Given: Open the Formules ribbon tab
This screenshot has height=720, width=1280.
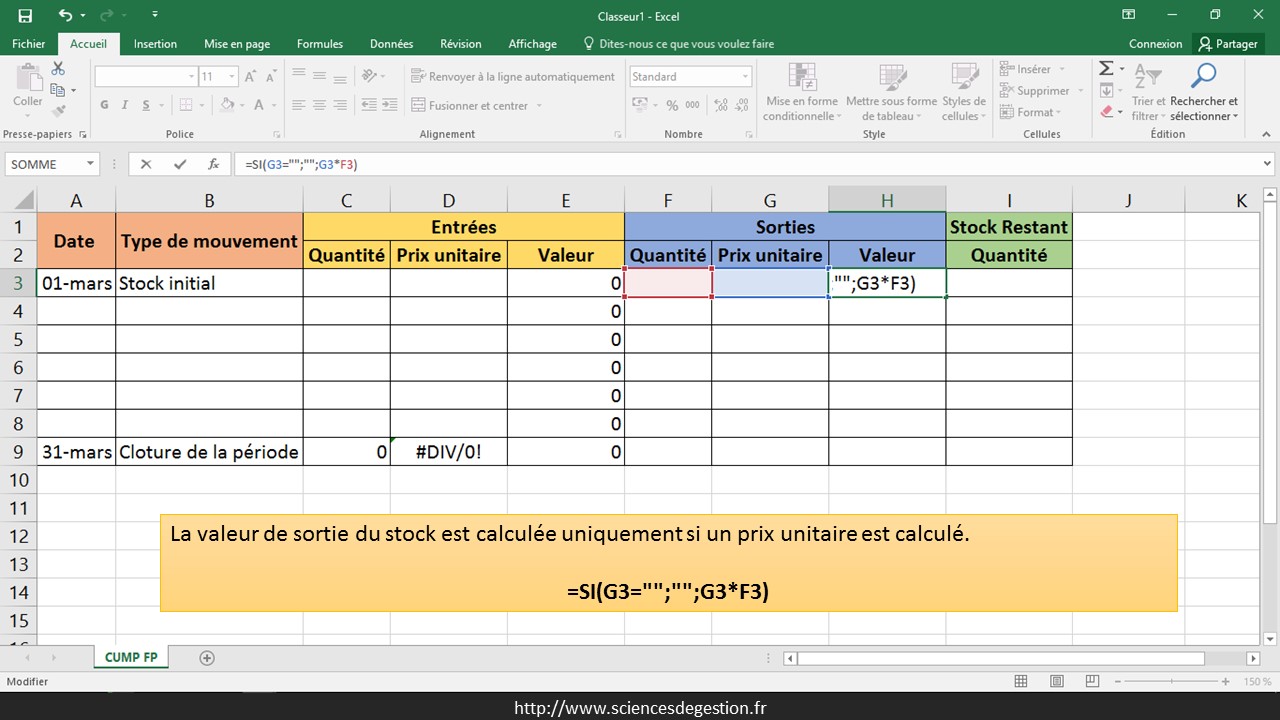Looking at the screenshot, I should (x=319, y=44).
